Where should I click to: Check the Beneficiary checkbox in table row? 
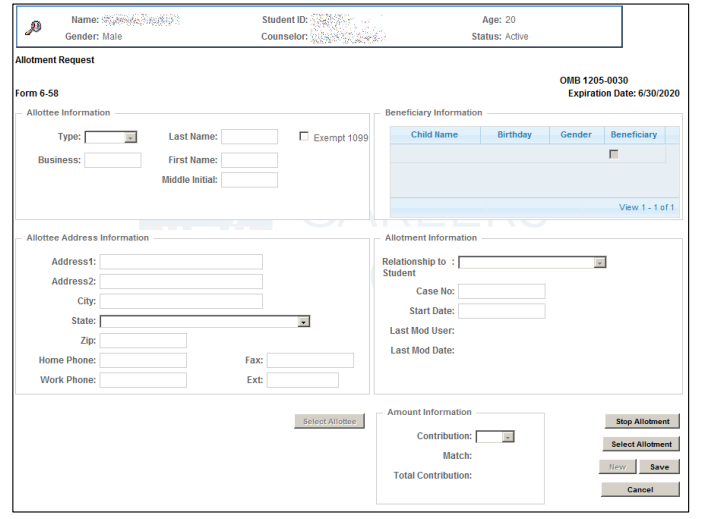pyautogui.click(x=613, y=154)
